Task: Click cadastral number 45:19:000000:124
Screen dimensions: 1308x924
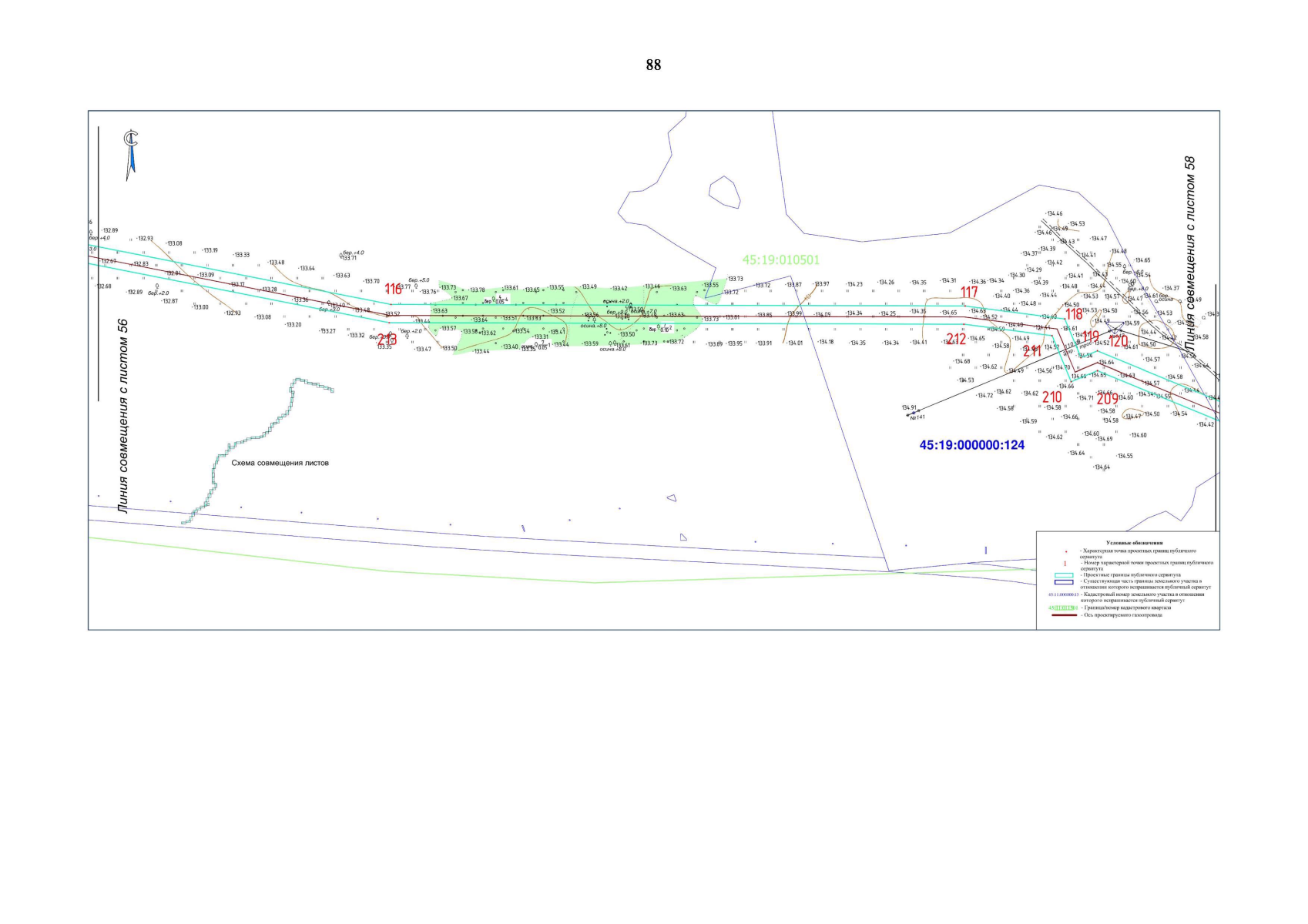Action: 971,445
